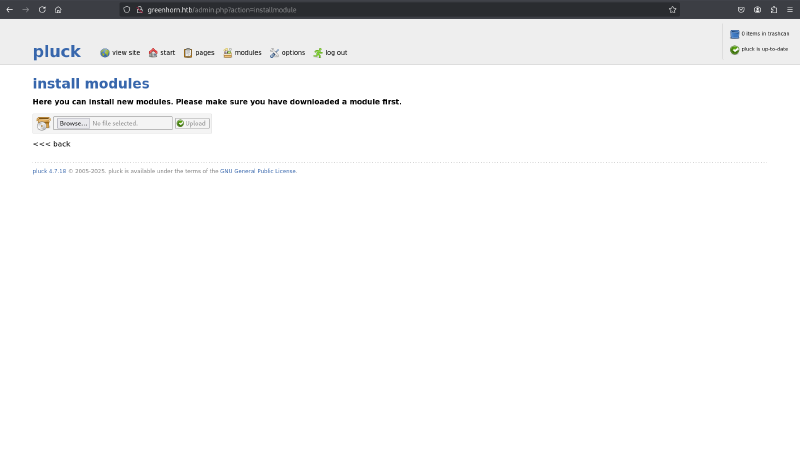Bookmark this page with the star icon
The image size is (800, 451).
pos(672,9)
